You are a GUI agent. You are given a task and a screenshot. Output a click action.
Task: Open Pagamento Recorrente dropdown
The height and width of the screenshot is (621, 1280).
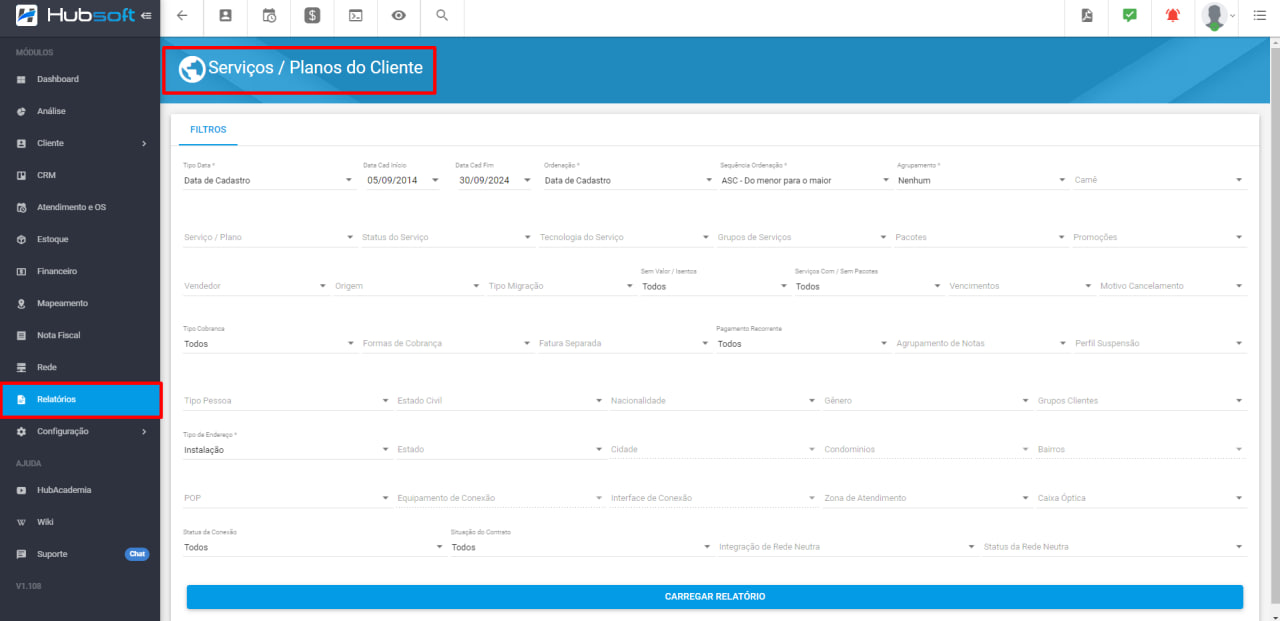pos(803,343)
